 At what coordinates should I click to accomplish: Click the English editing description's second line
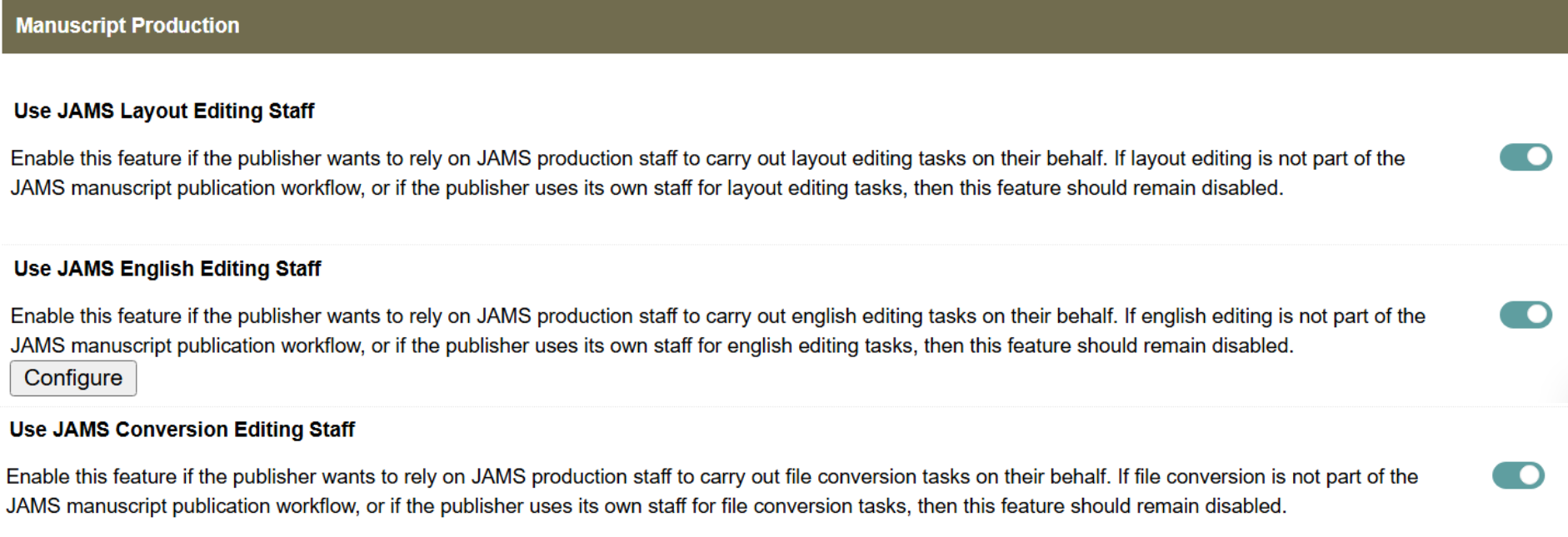[652, 346]
